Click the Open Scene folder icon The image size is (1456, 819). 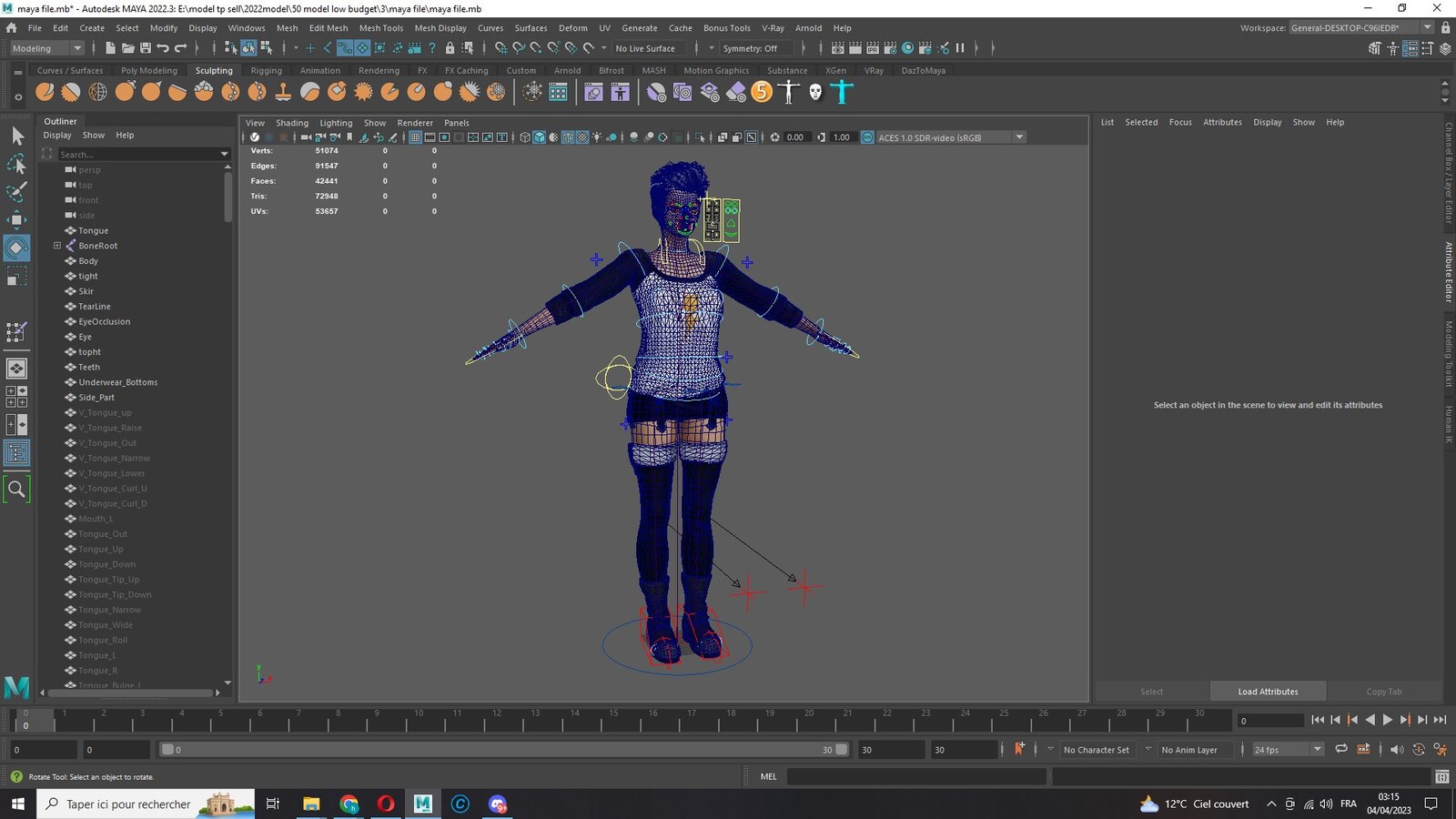click(x=127, y=48)
